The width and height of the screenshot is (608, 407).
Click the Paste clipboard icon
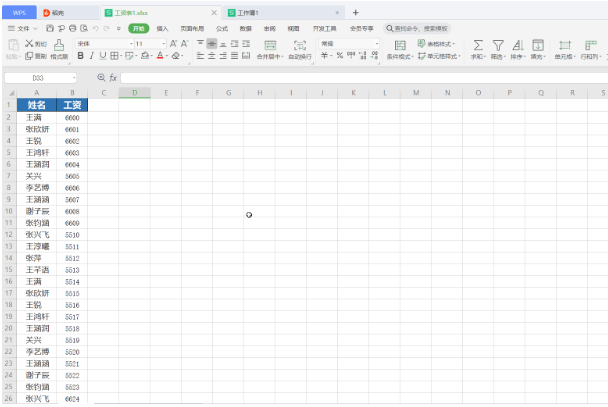tap(13, 45)
